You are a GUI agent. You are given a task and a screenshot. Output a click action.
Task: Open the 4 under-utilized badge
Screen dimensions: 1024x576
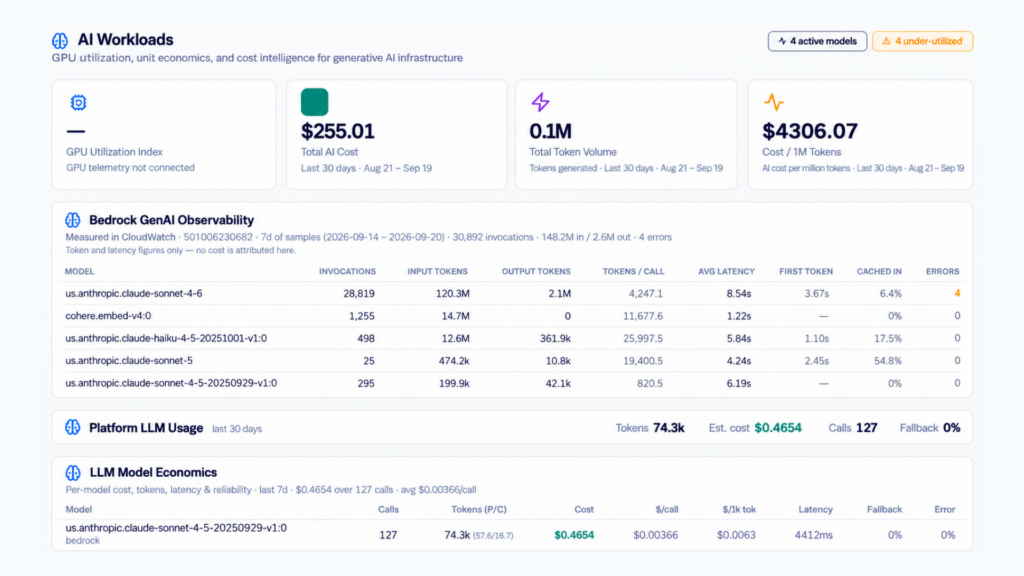922,41
